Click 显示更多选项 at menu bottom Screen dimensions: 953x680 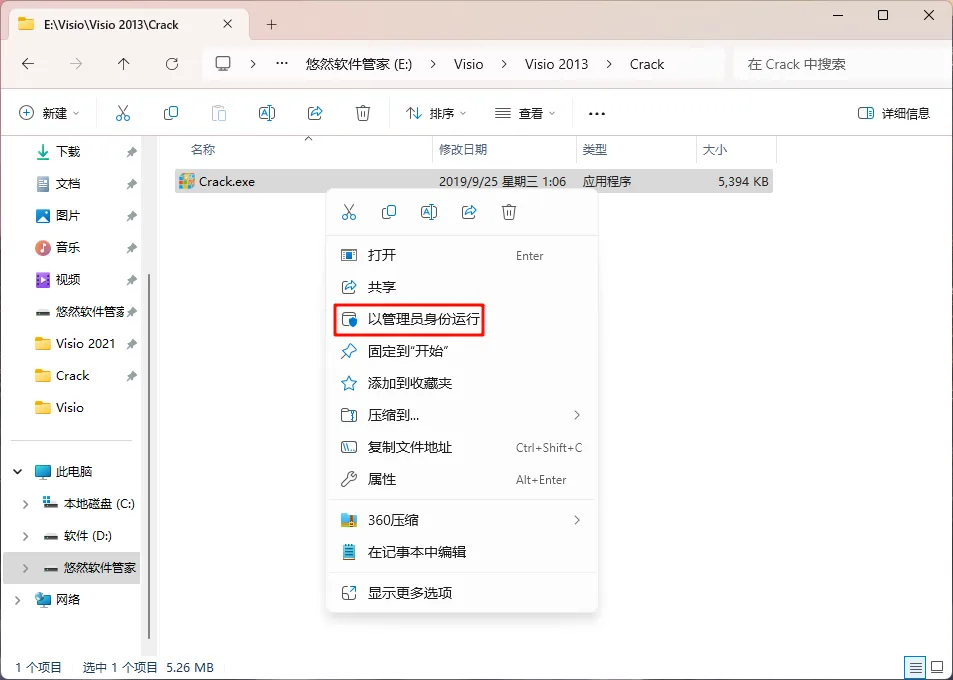(462, 593)
